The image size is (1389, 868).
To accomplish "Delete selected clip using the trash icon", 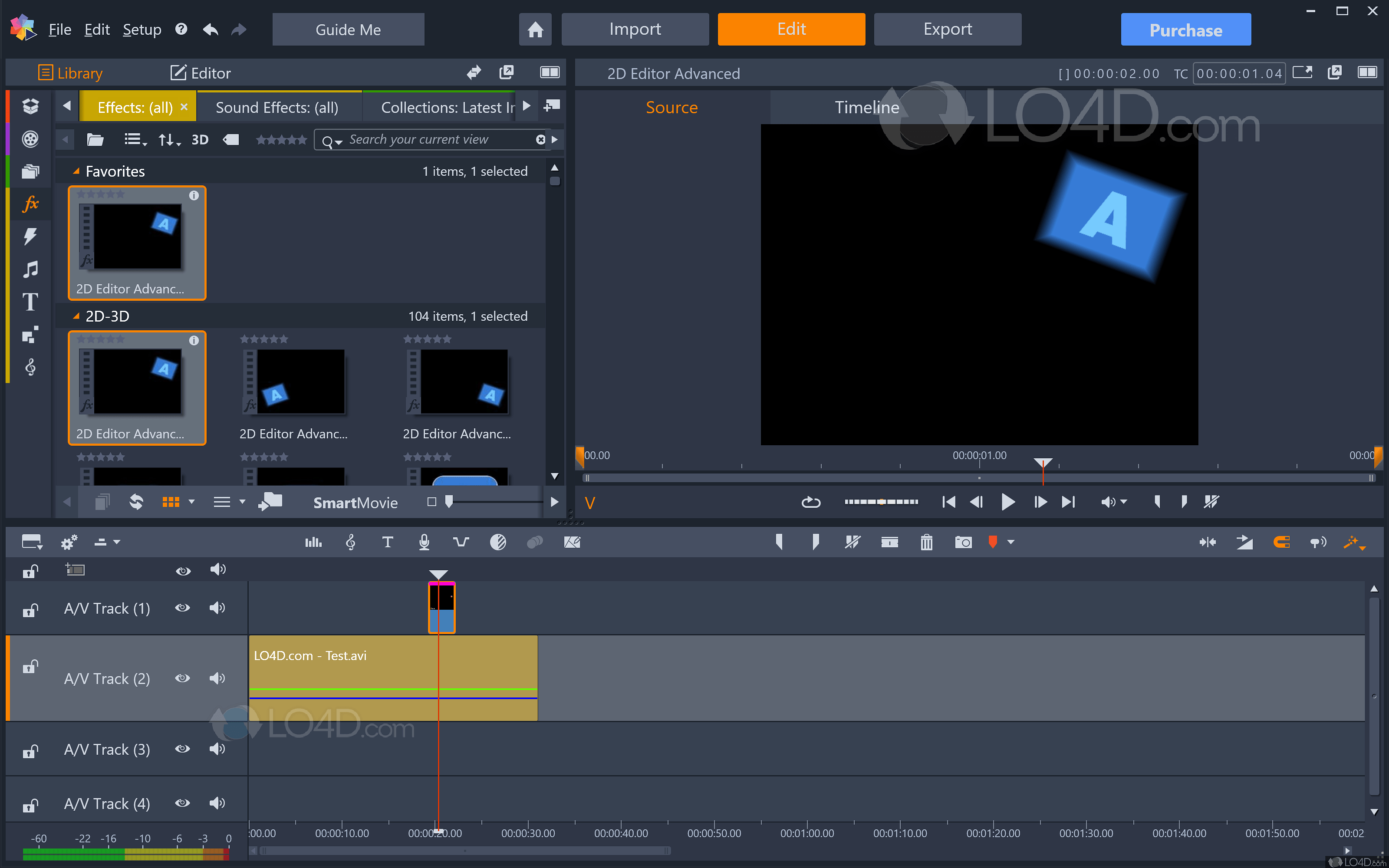I will [x=926, y=542].
